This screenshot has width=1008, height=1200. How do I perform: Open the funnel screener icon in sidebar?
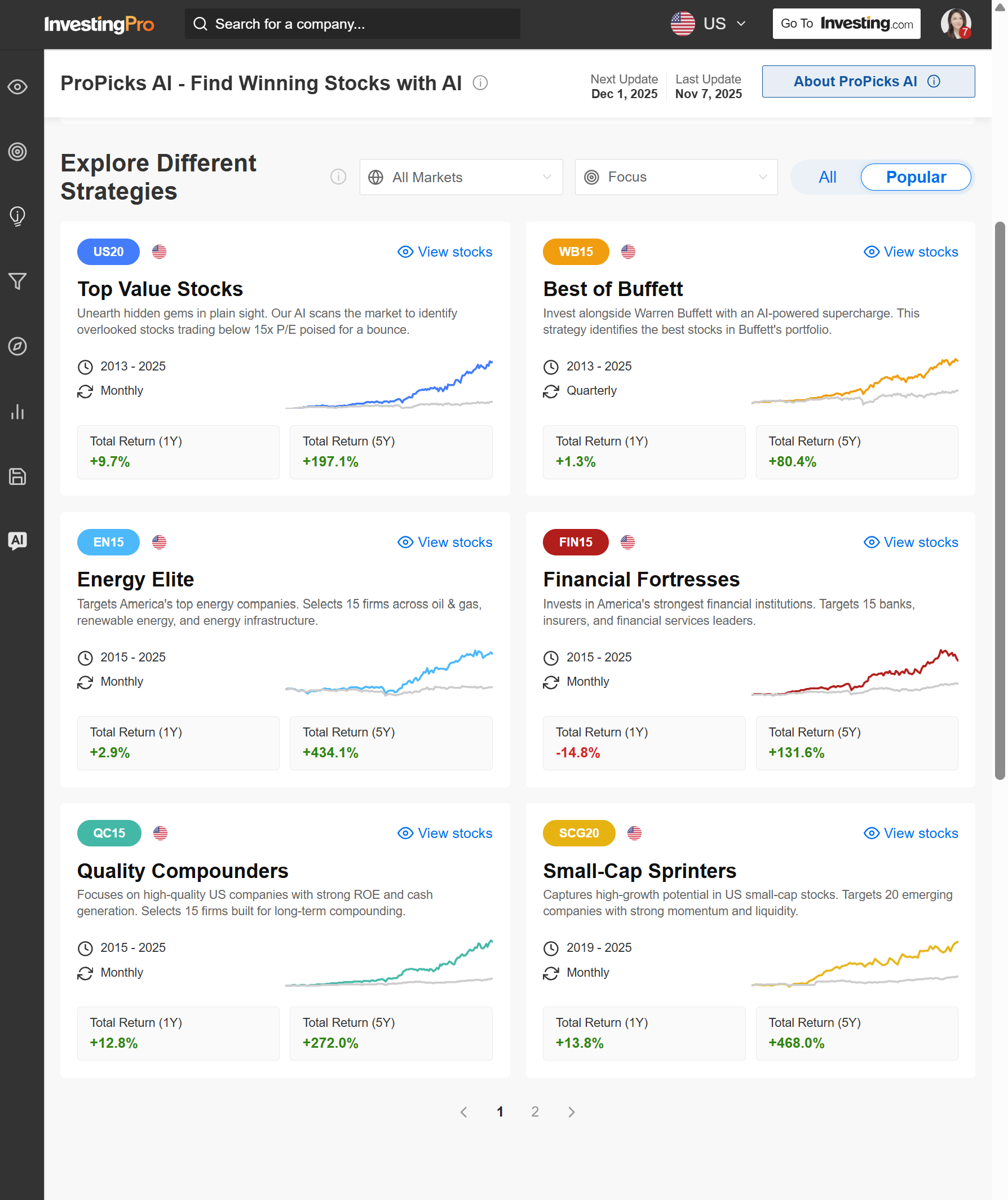pyautogui.click(x=17, y=281)
